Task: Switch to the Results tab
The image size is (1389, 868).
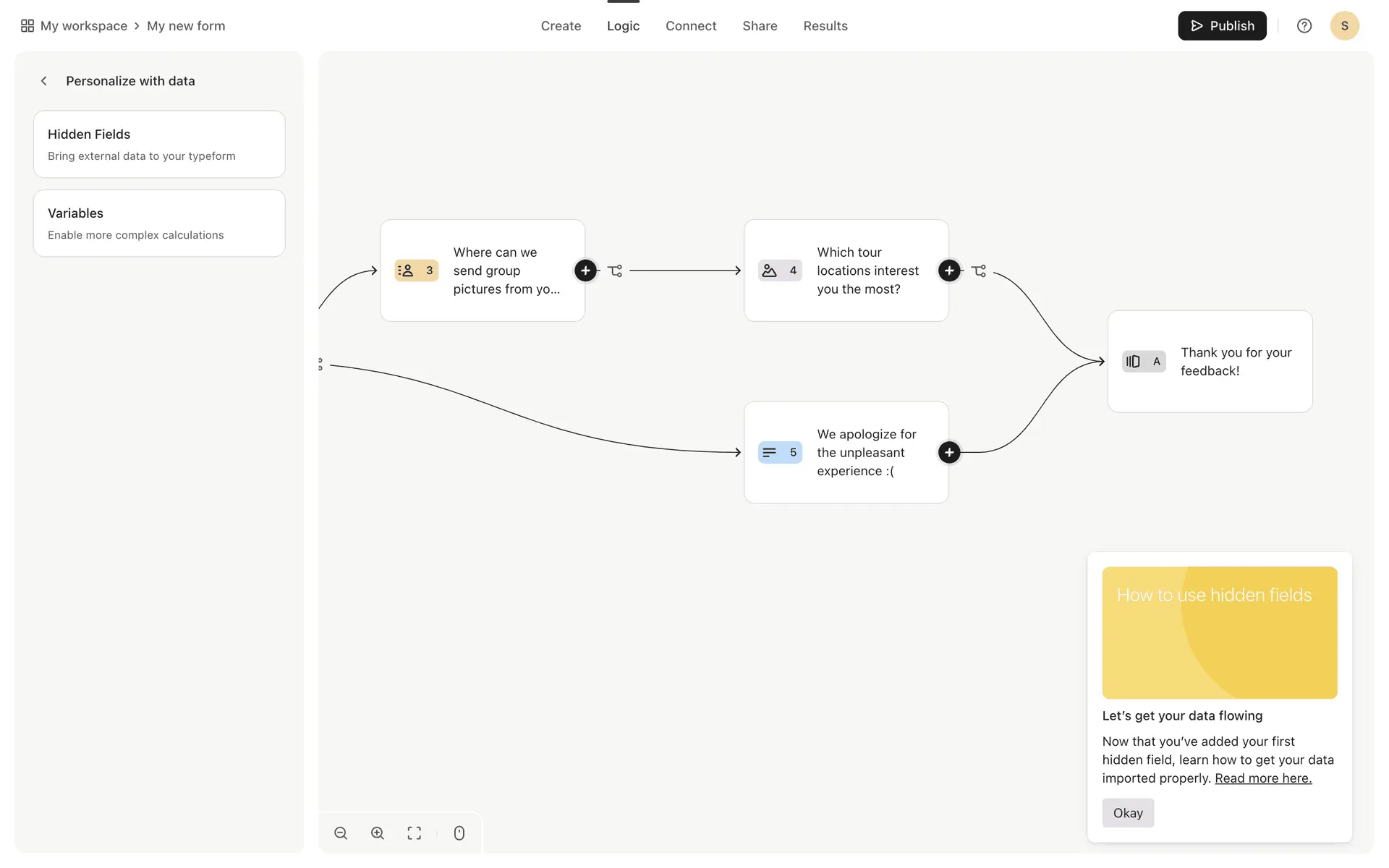Action: click(825, 26)
